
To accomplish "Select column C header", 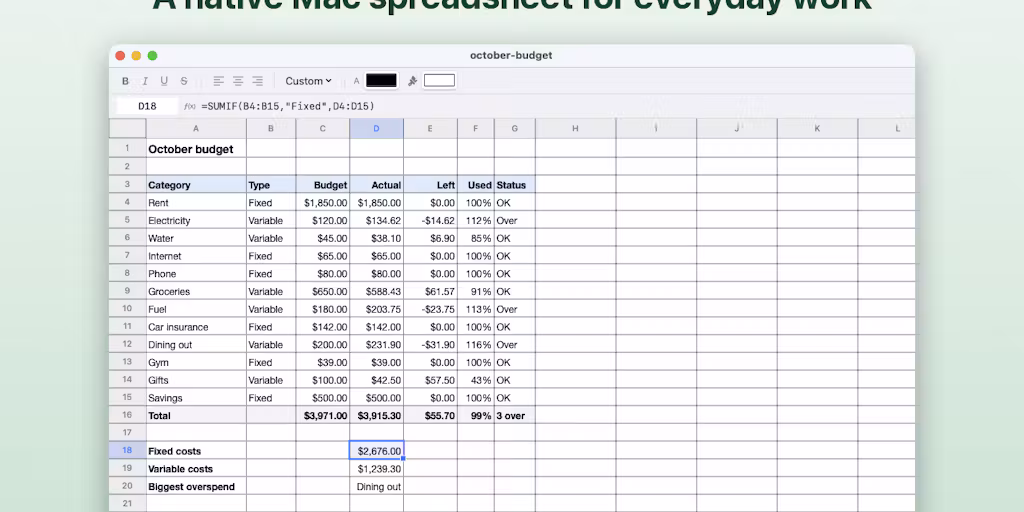I will click(x=323, y=129).
